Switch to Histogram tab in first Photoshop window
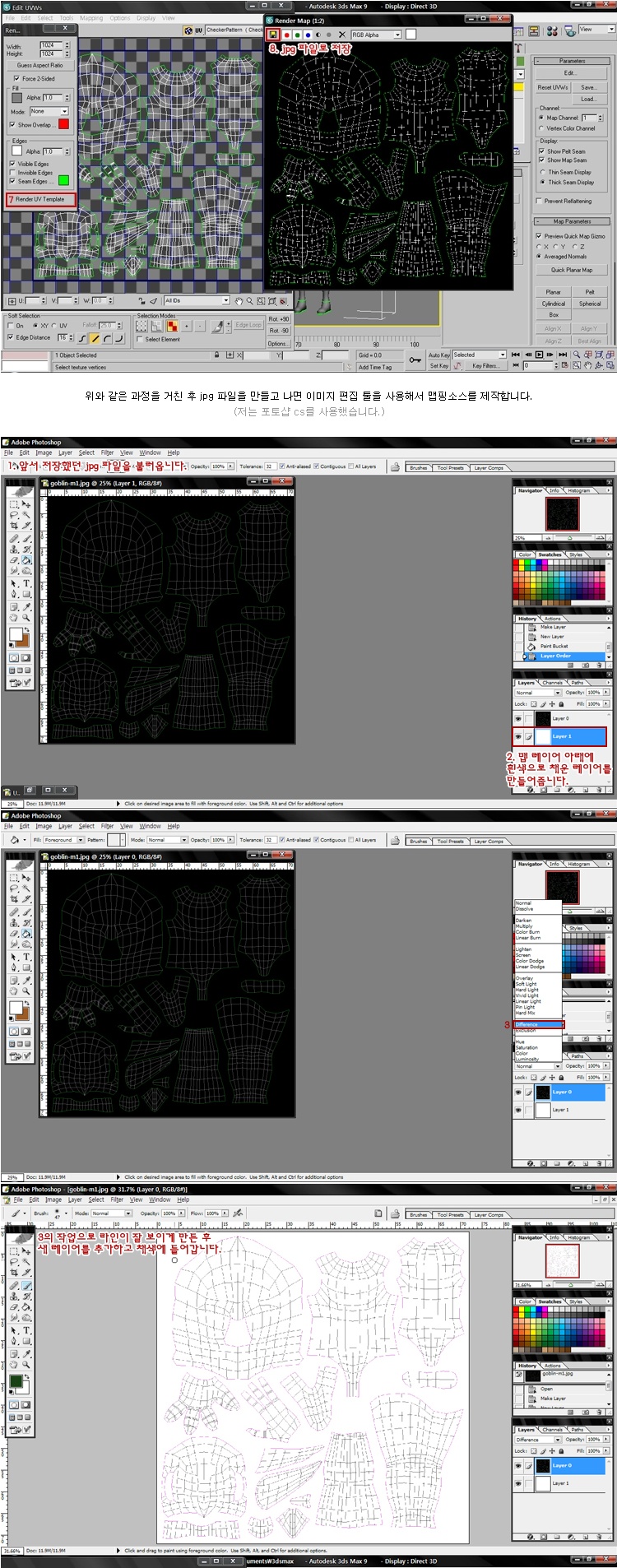Image resolution: width=617 pixels, height=1568 pixels. pos(579,490)
